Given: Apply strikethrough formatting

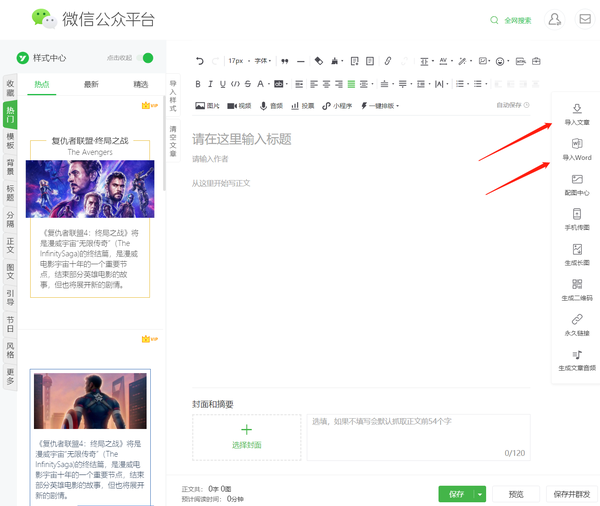Looking at the screenshot, I should (248, 84).
